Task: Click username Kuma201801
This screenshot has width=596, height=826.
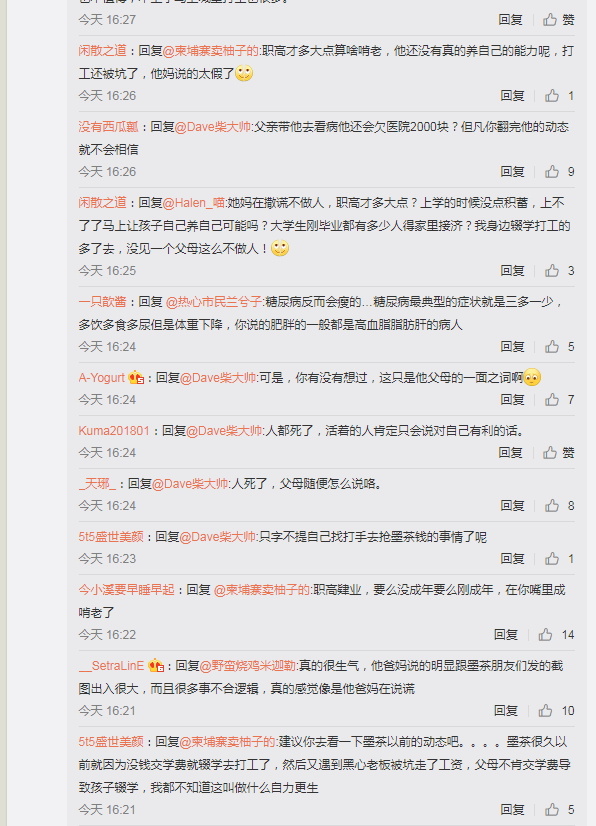Action: pos(114,430)
